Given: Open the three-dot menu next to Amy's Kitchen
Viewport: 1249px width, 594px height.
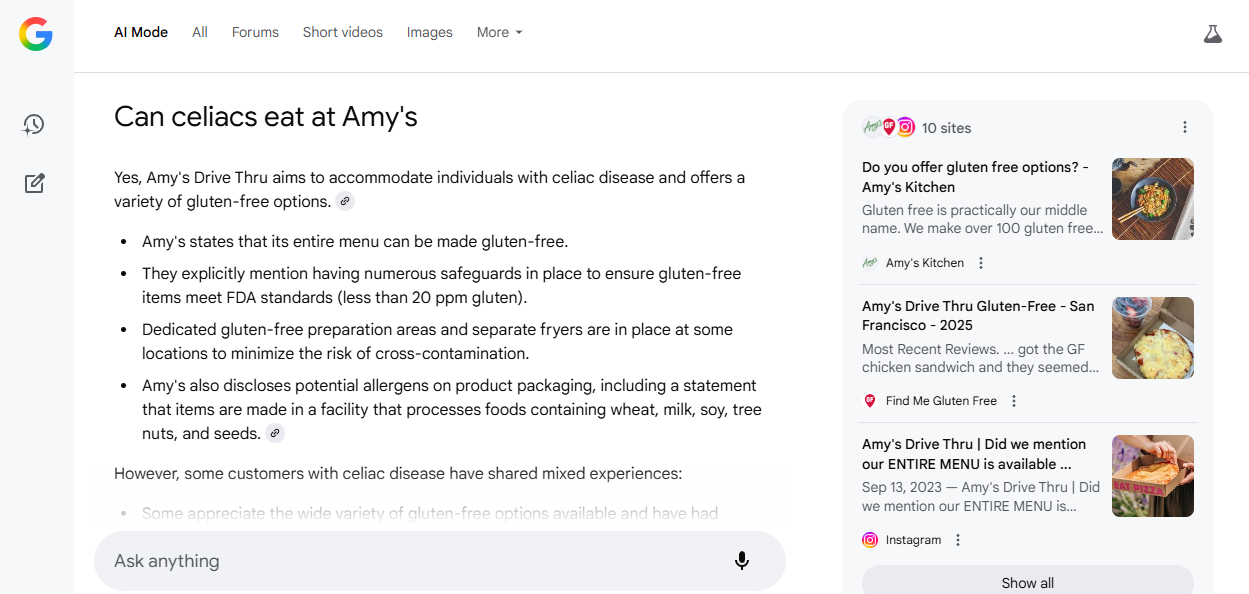Looking at the screenshot, I should click(981, 263).
